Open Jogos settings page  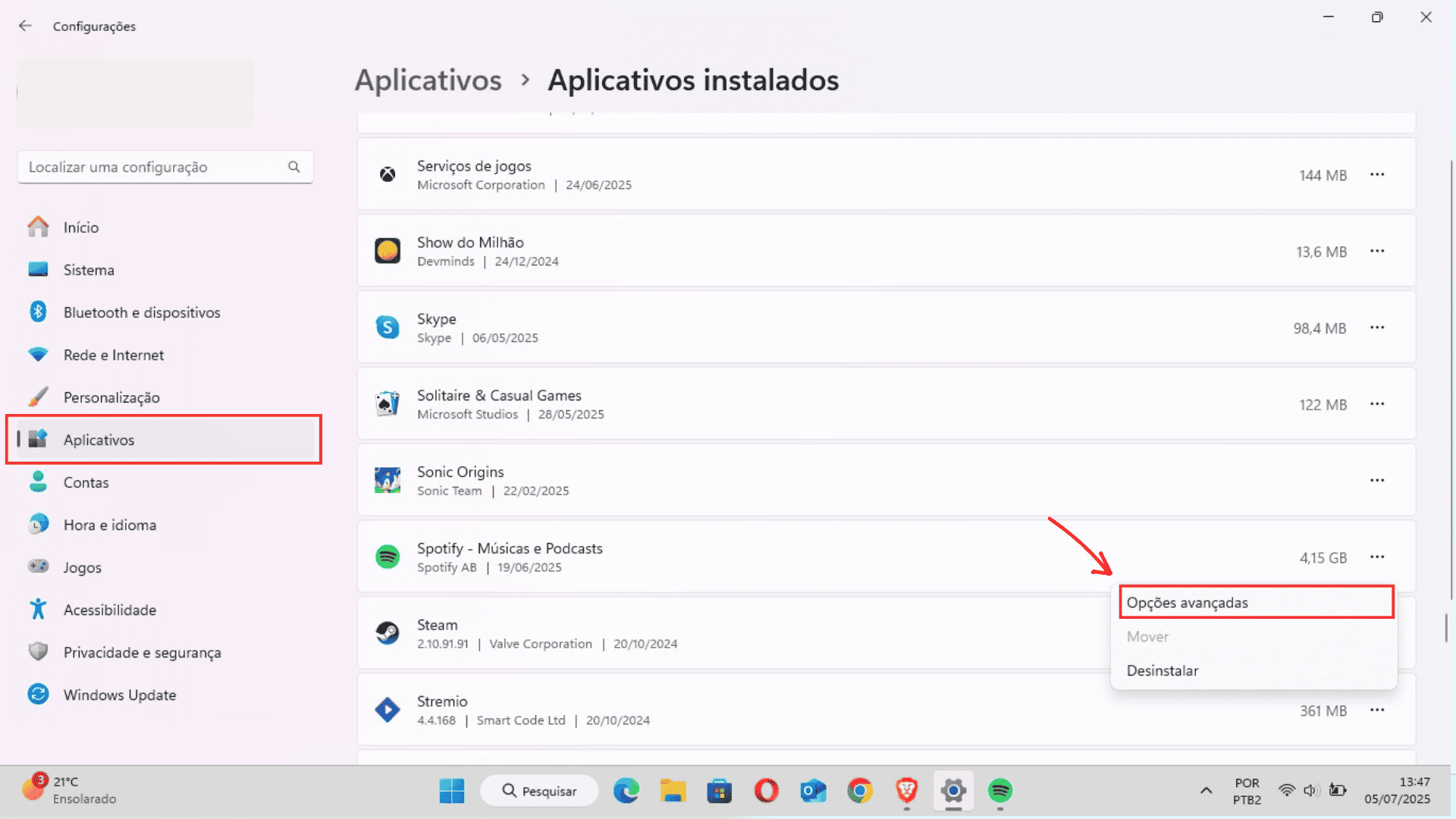(x=165, y=567)
